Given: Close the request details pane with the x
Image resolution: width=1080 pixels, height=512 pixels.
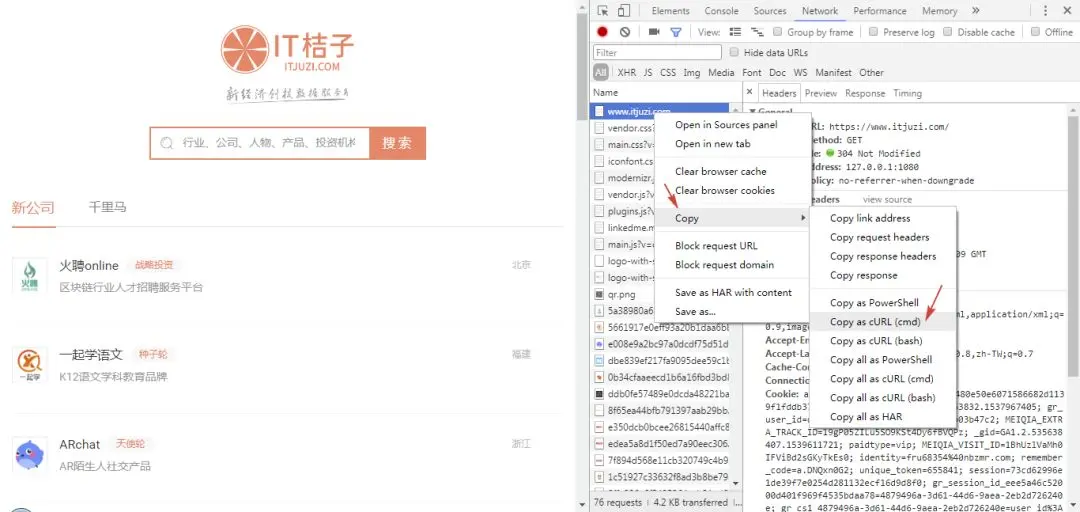Looking at the screenshot, I should pyautogui.click(x=749, y=92).
